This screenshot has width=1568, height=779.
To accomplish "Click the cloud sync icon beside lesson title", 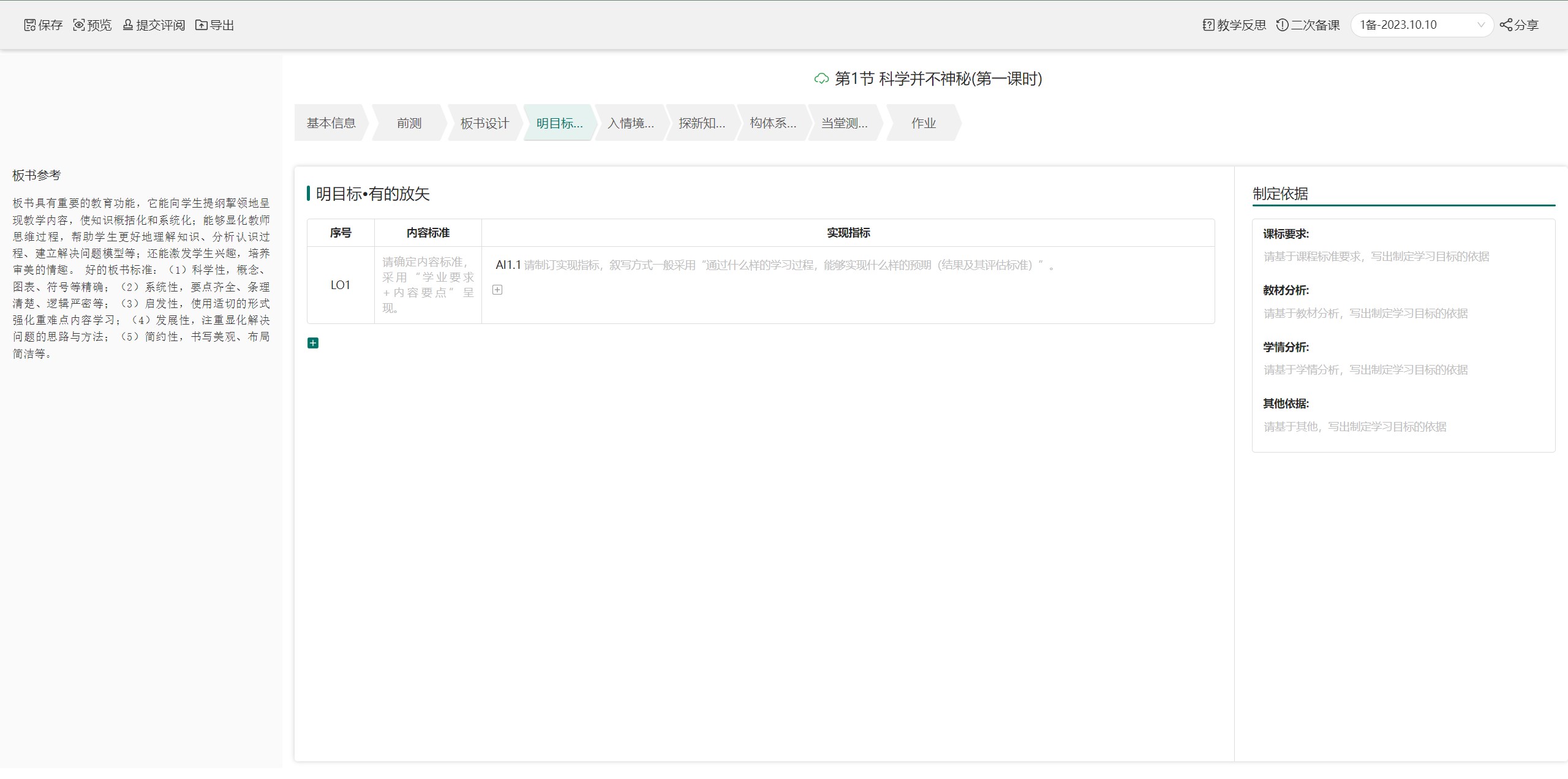I will [821, 79].
